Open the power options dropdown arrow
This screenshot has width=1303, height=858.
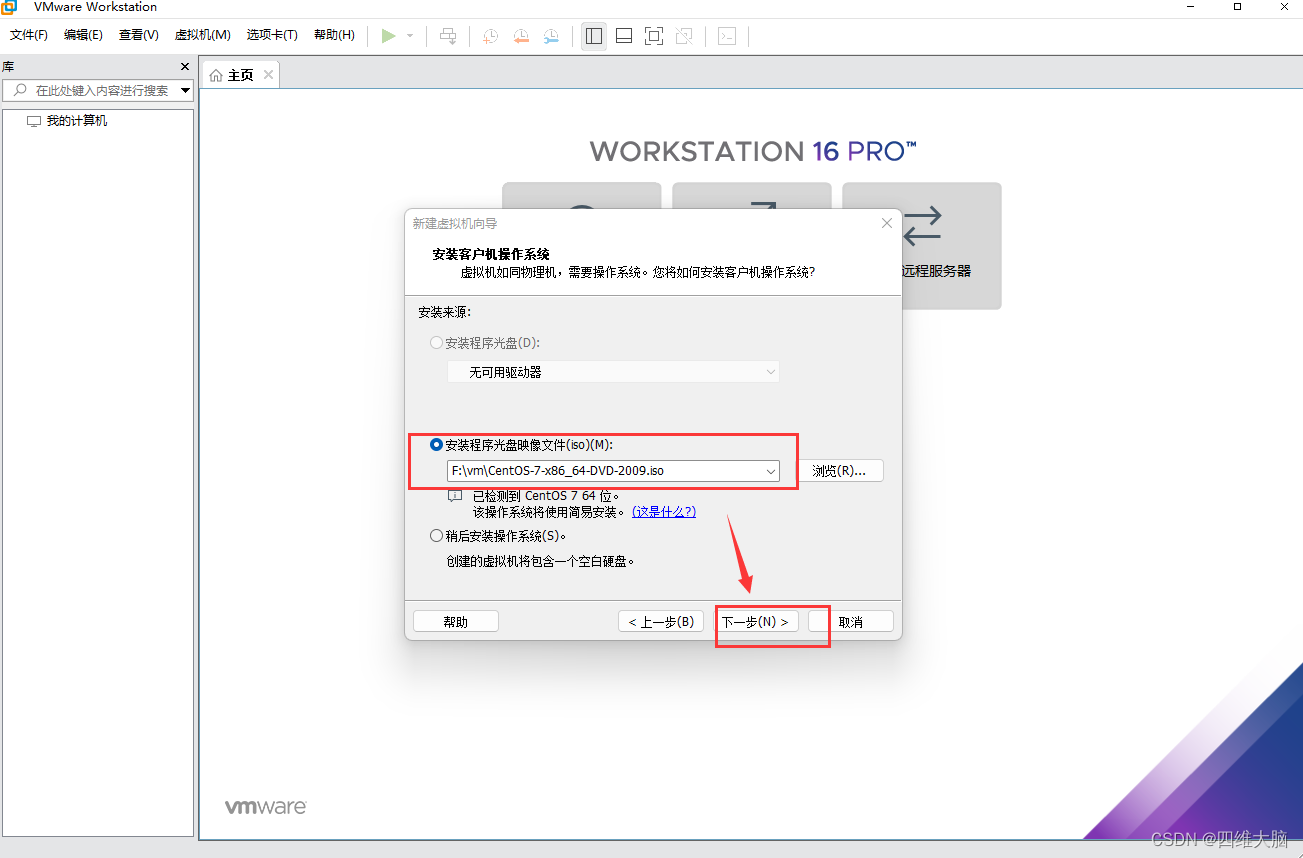click(410, 36)
